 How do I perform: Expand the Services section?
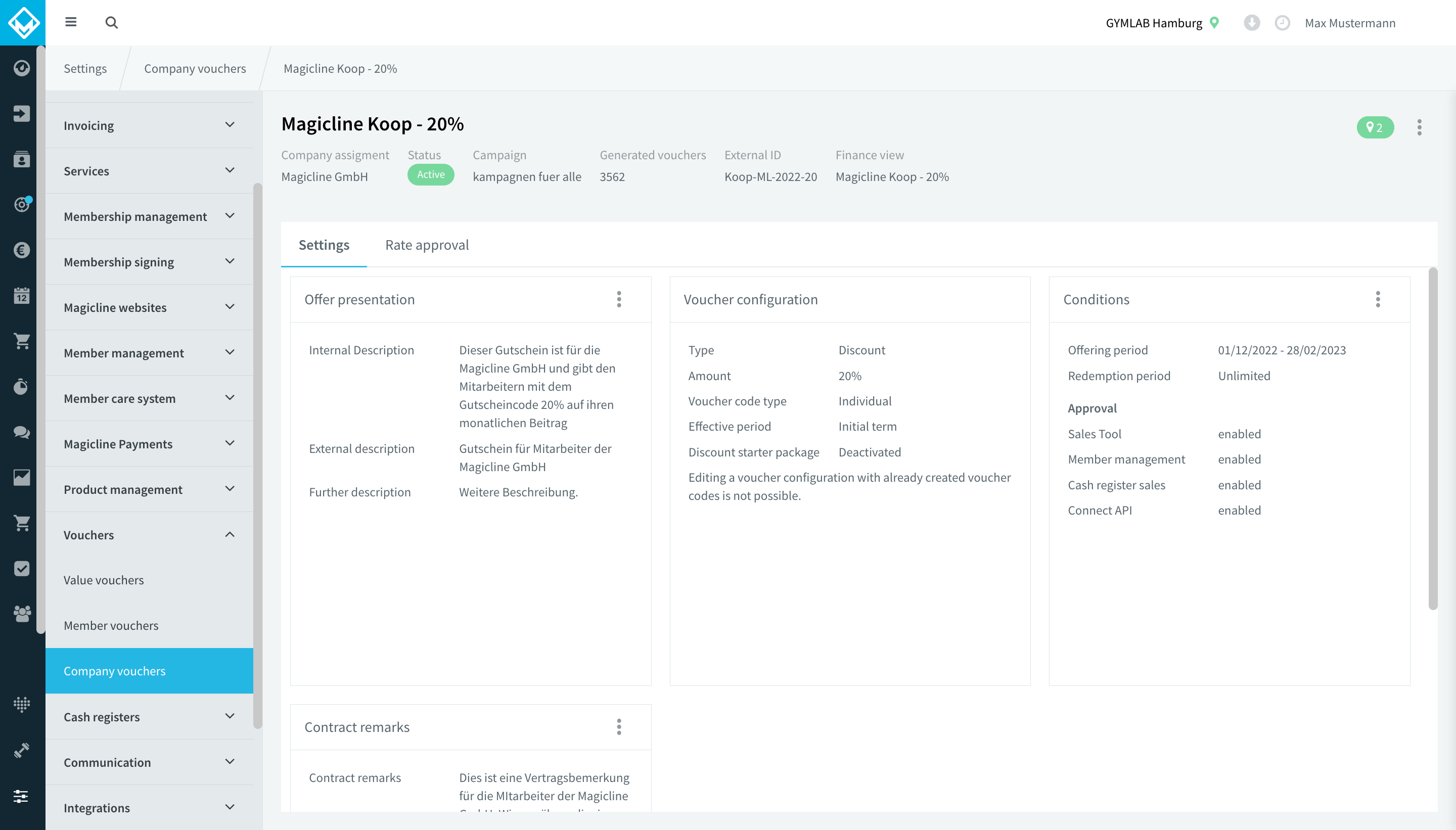(x=149, y=170)
